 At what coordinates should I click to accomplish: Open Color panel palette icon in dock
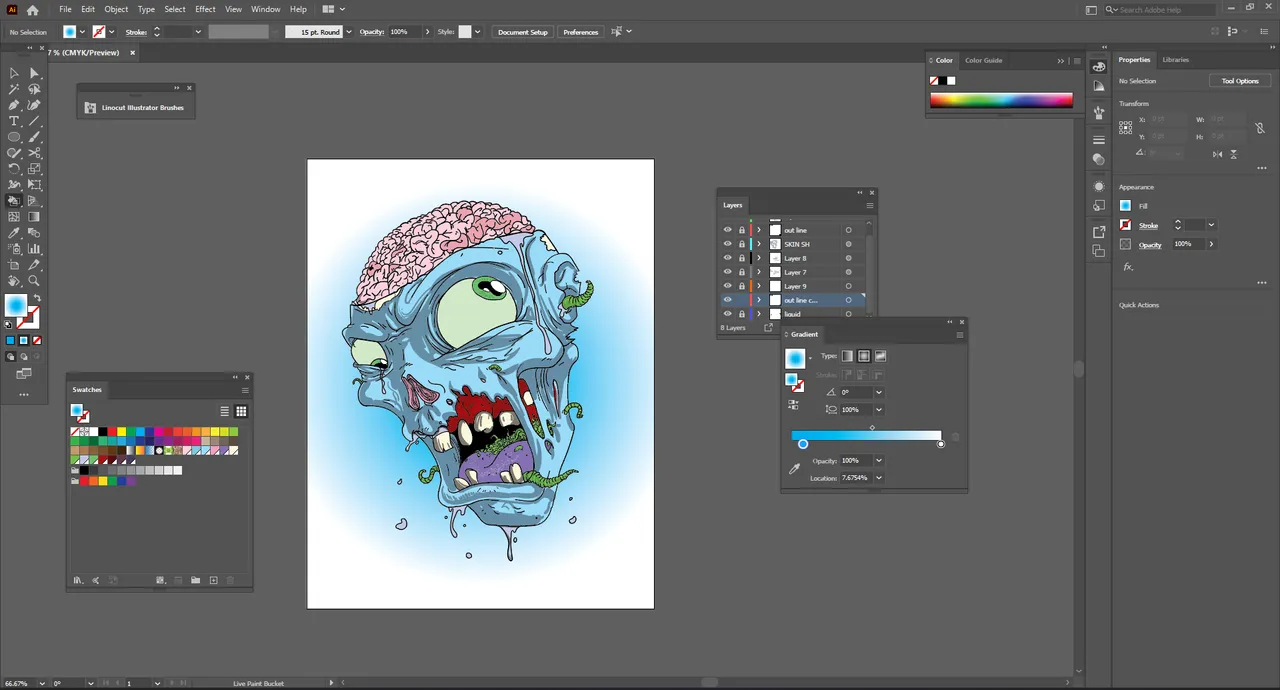[1099, 66]
